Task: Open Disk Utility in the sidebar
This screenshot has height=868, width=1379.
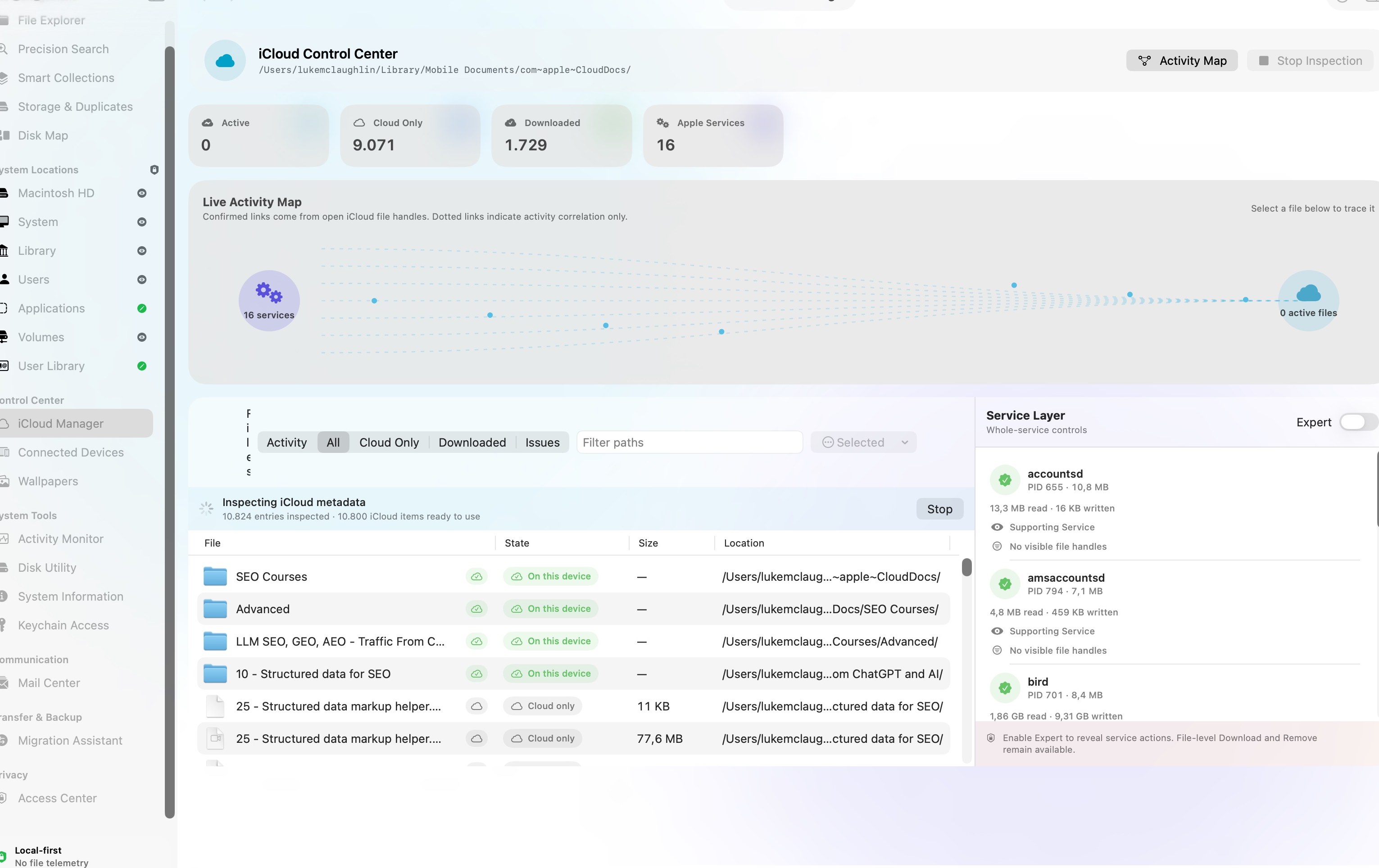Action: [47, 567]
